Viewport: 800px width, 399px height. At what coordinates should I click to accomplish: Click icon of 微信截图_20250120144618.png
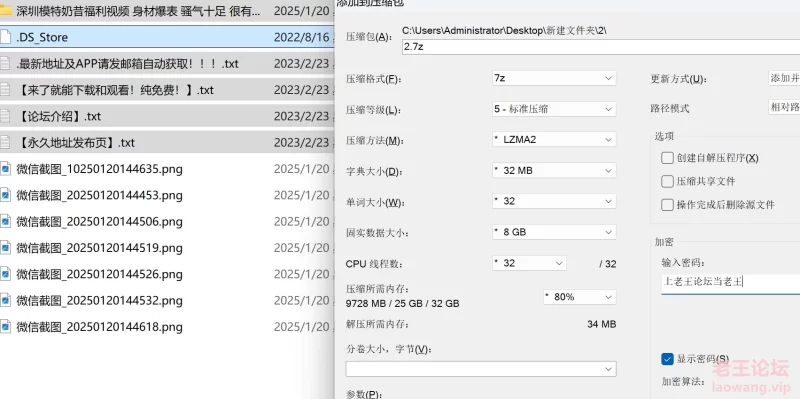point(5,327)
